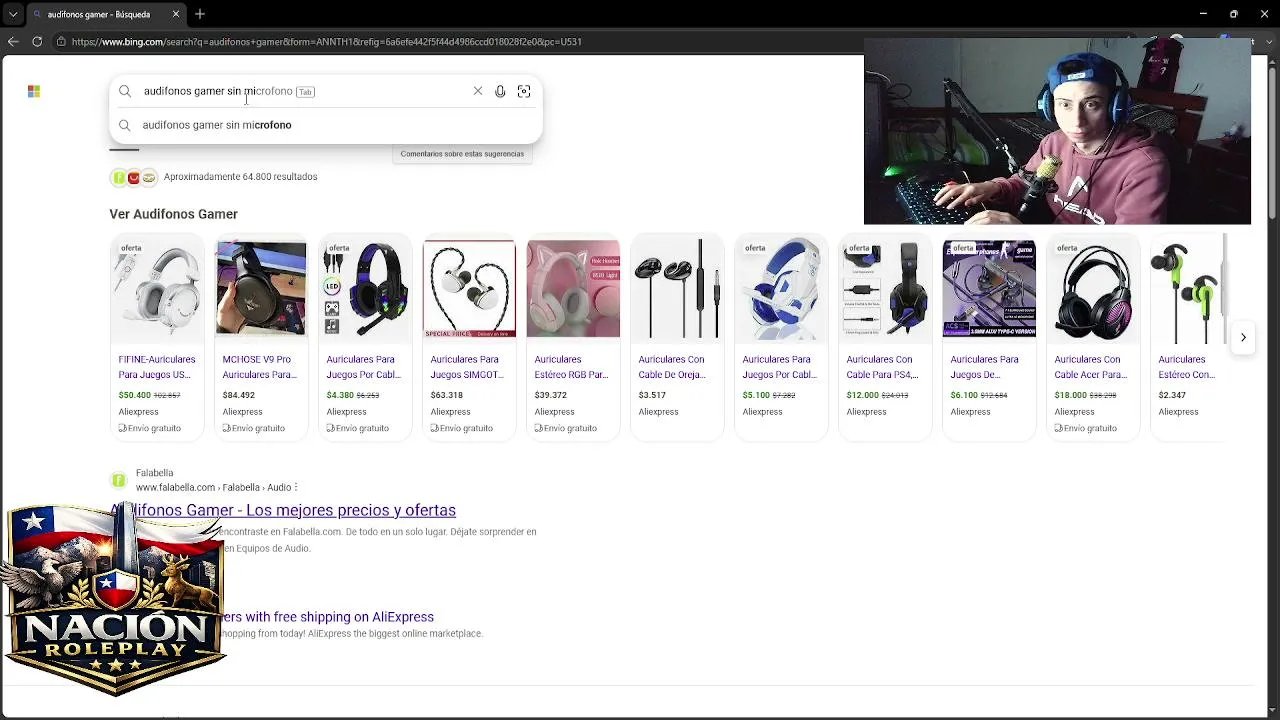Open visual search camera icon

[x=524, y=91]
